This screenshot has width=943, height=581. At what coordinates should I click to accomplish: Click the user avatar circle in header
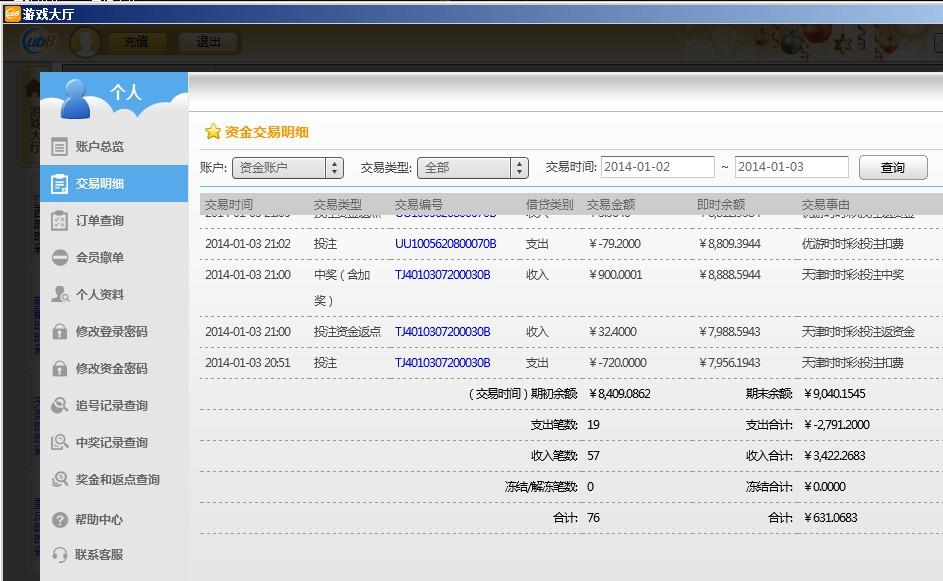coord(85,42)
